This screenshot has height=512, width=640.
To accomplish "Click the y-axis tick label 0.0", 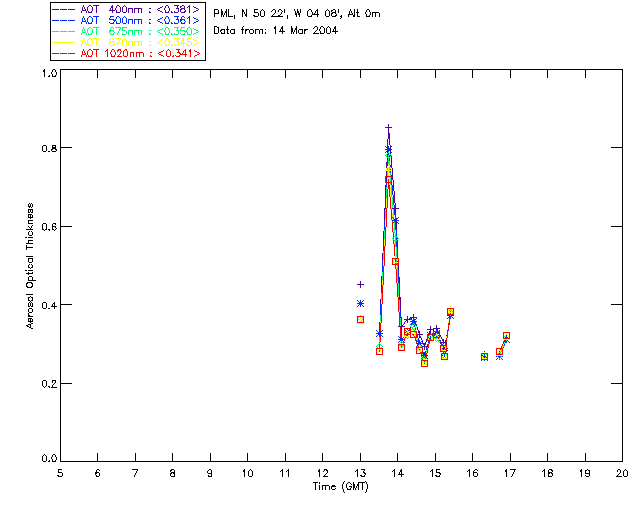I will (49, 459).
